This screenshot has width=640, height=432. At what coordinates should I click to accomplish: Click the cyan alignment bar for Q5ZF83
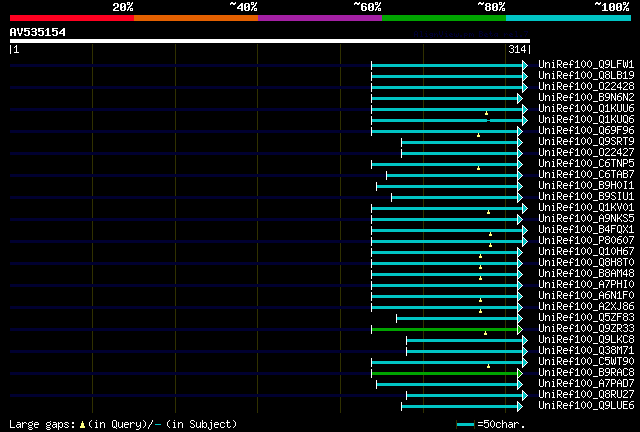[457, 318]
